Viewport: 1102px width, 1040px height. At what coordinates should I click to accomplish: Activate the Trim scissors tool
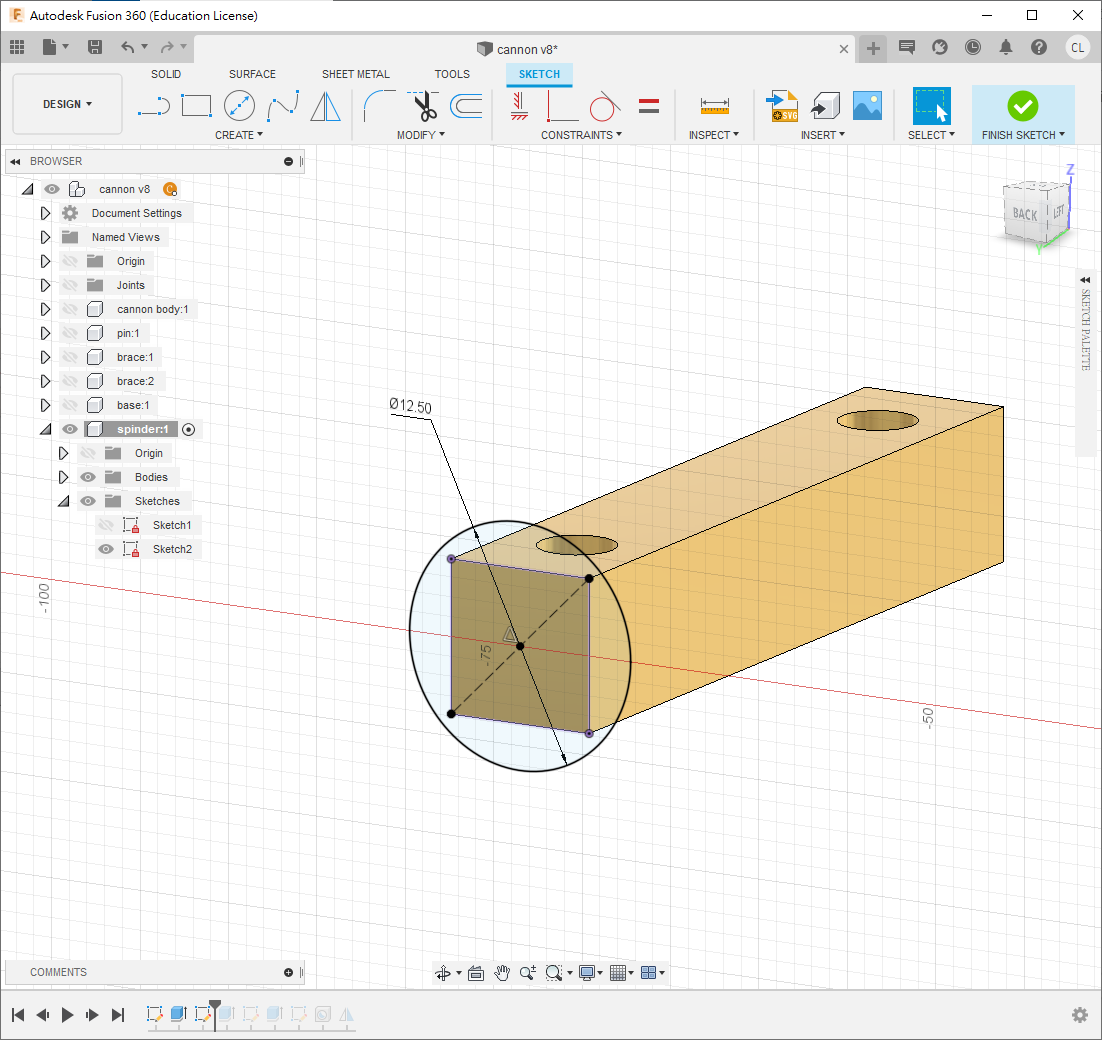click(x=425, y=105)
